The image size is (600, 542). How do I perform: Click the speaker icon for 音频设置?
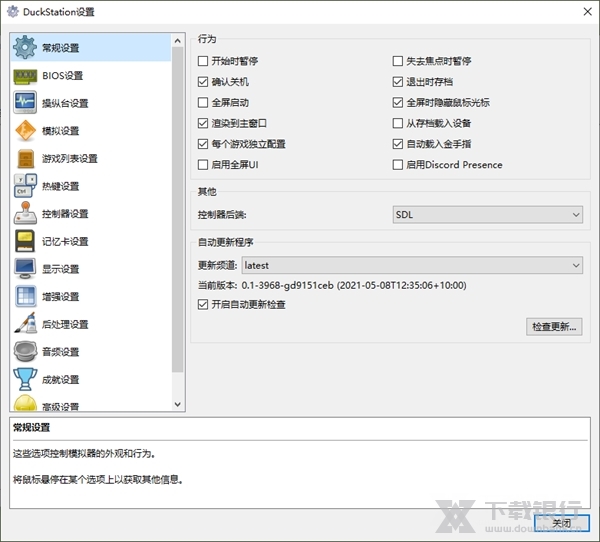[25, 351]
